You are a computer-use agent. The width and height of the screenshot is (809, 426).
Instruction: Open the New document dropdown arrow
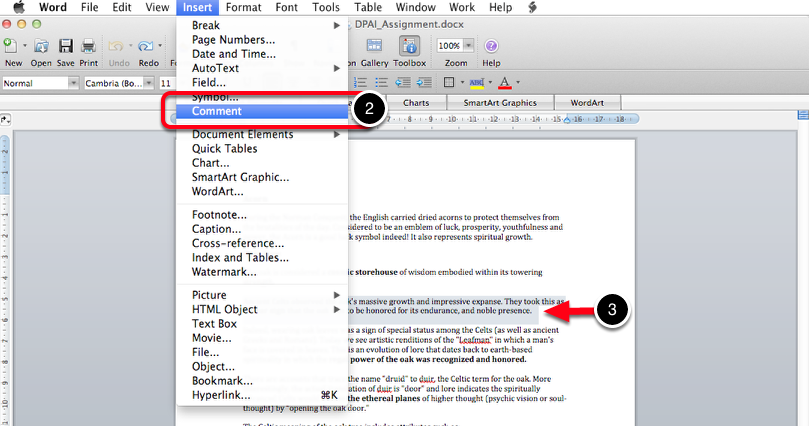[x=25, y=46]
